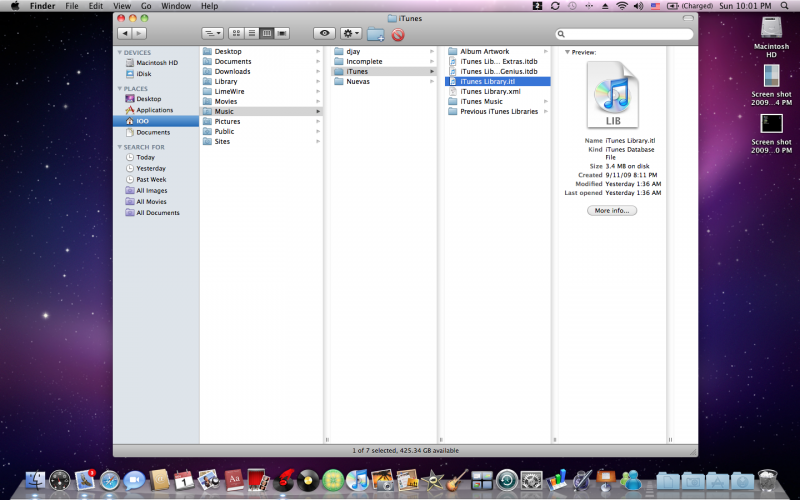This screenshot has width=800, height=500.
Task: Switch to column view in Finder toolbar
Action: coord(266,34)
